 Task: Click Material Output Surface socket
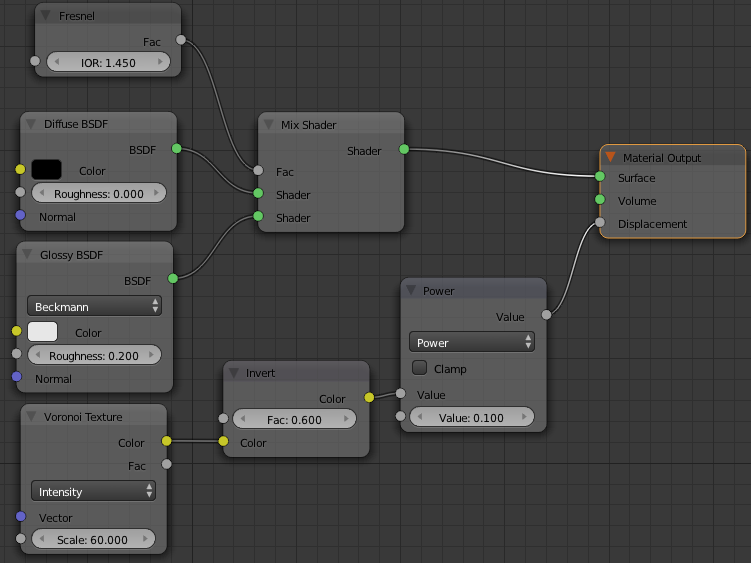pyautogui.click(x=600, y=176)
